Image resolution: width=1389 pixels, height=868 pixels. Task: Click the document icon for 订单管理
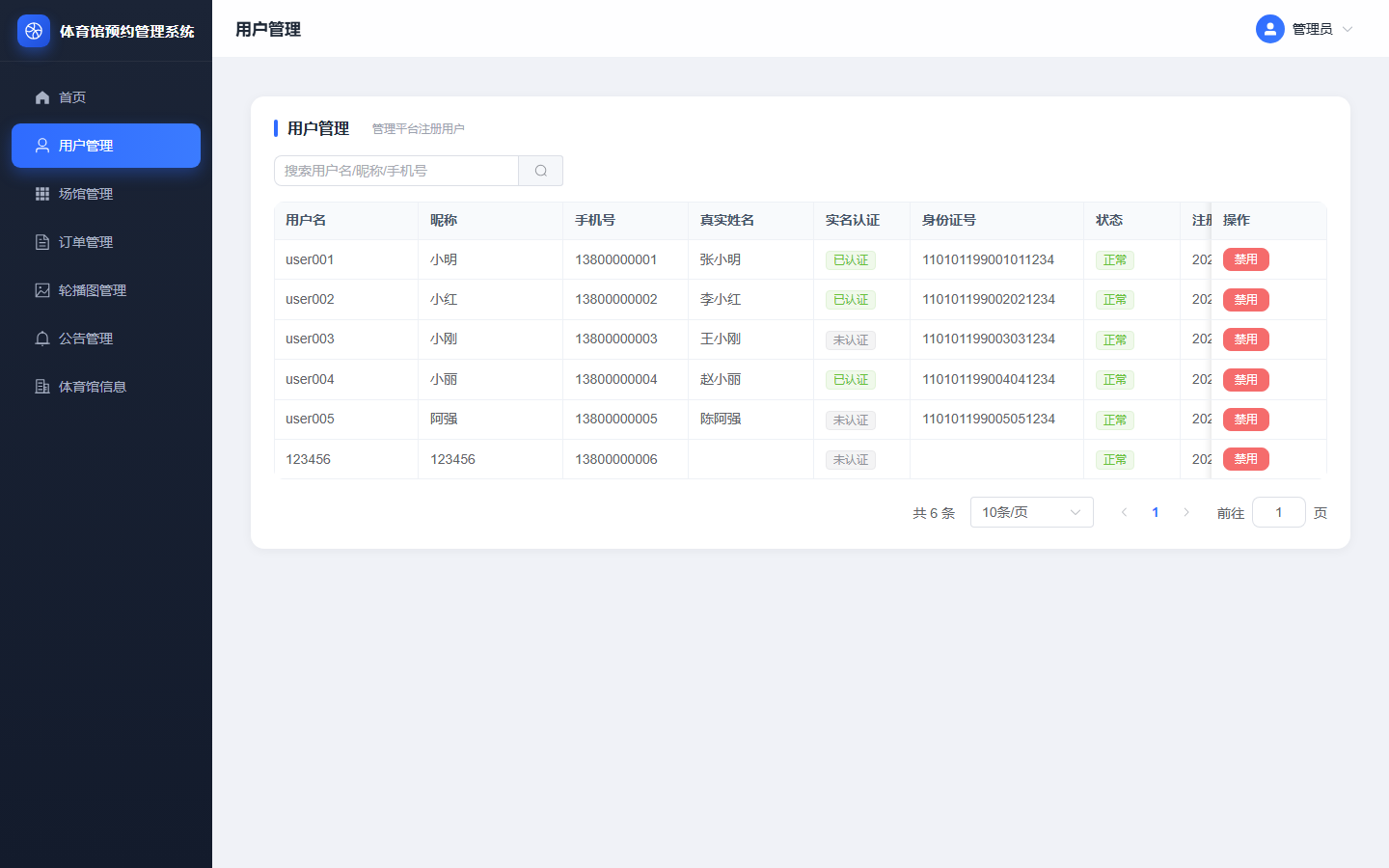[42, 242]
